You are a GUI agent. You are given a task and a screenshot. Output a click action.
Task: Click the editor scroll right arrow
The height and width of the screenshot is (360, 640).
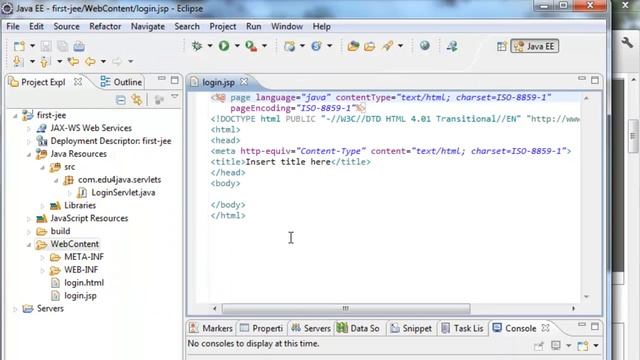click(x=573, y=309)
